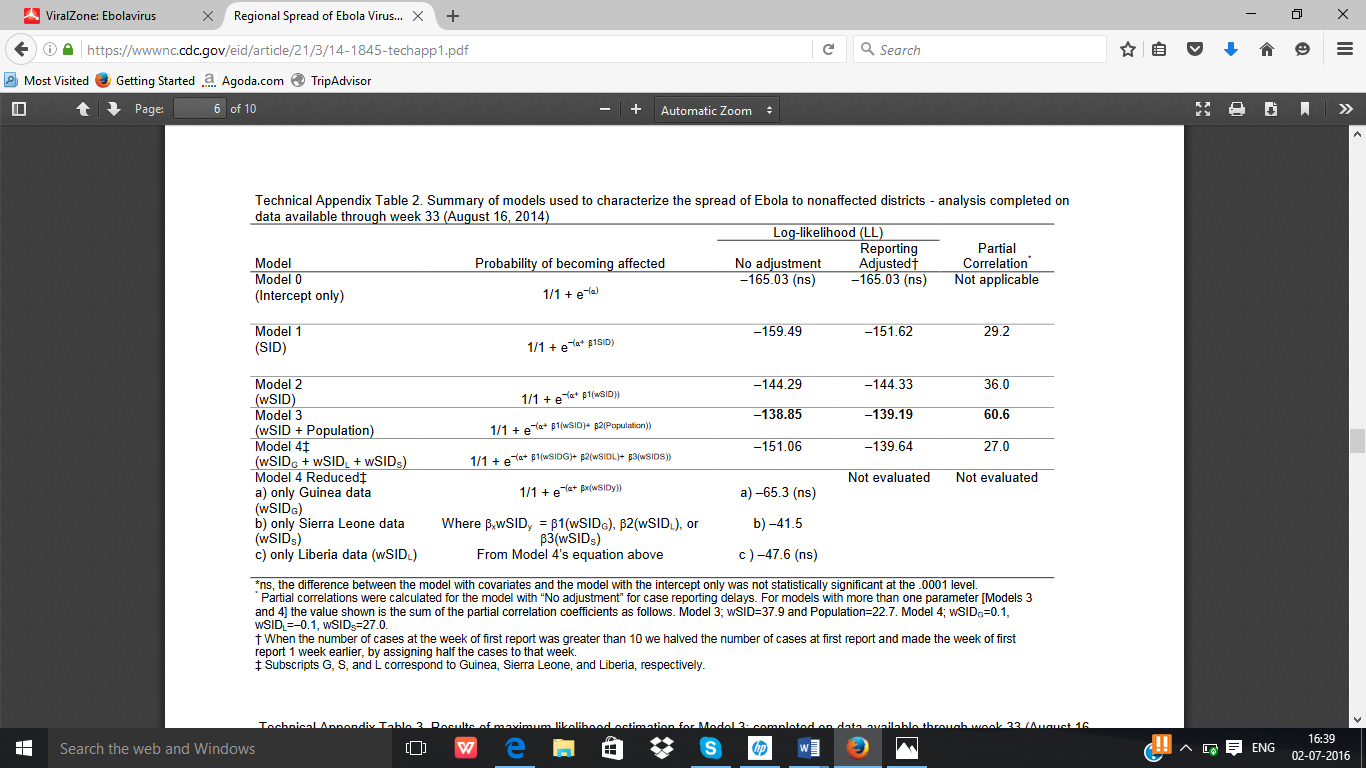Screen dimensions: 1366x768
Task: Open the Action Center notifications icon
Action: 1235,748
